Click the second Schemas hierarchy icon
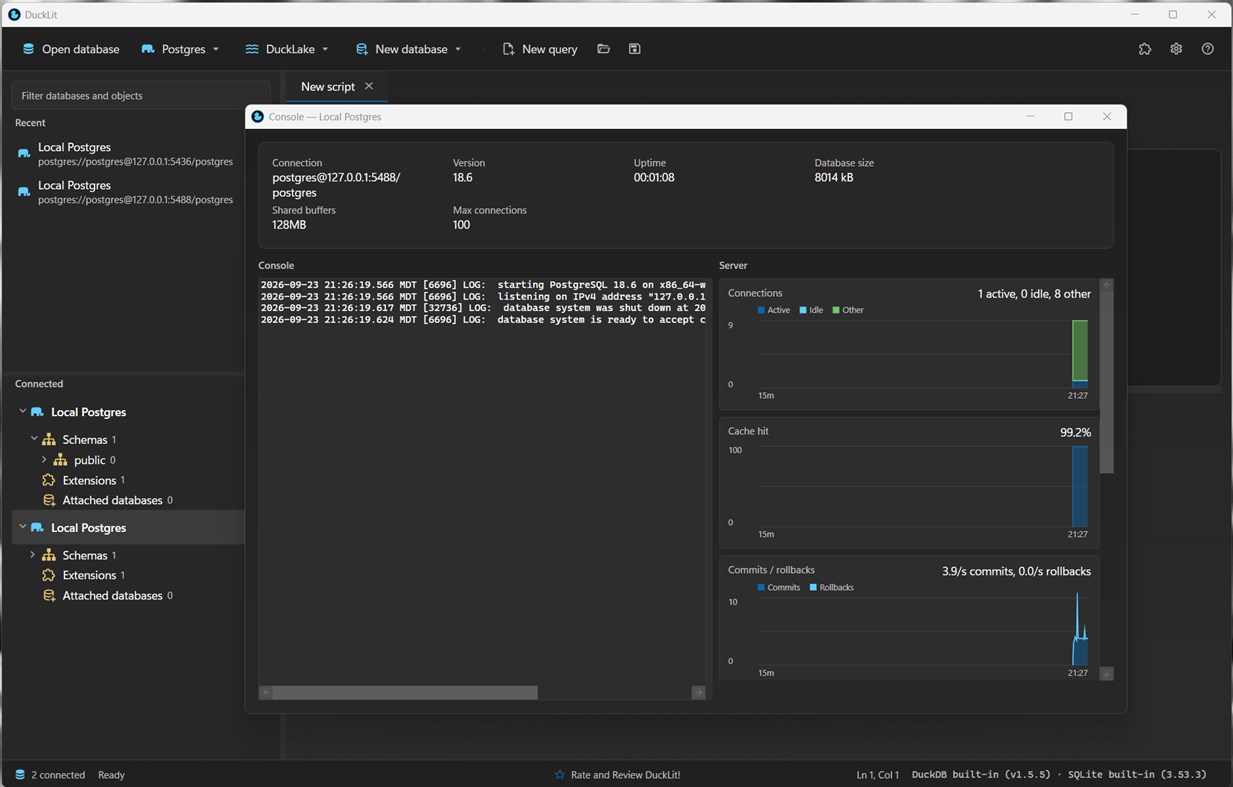Viewport: 1233px width, 787px height. click(x=48, y=555)
